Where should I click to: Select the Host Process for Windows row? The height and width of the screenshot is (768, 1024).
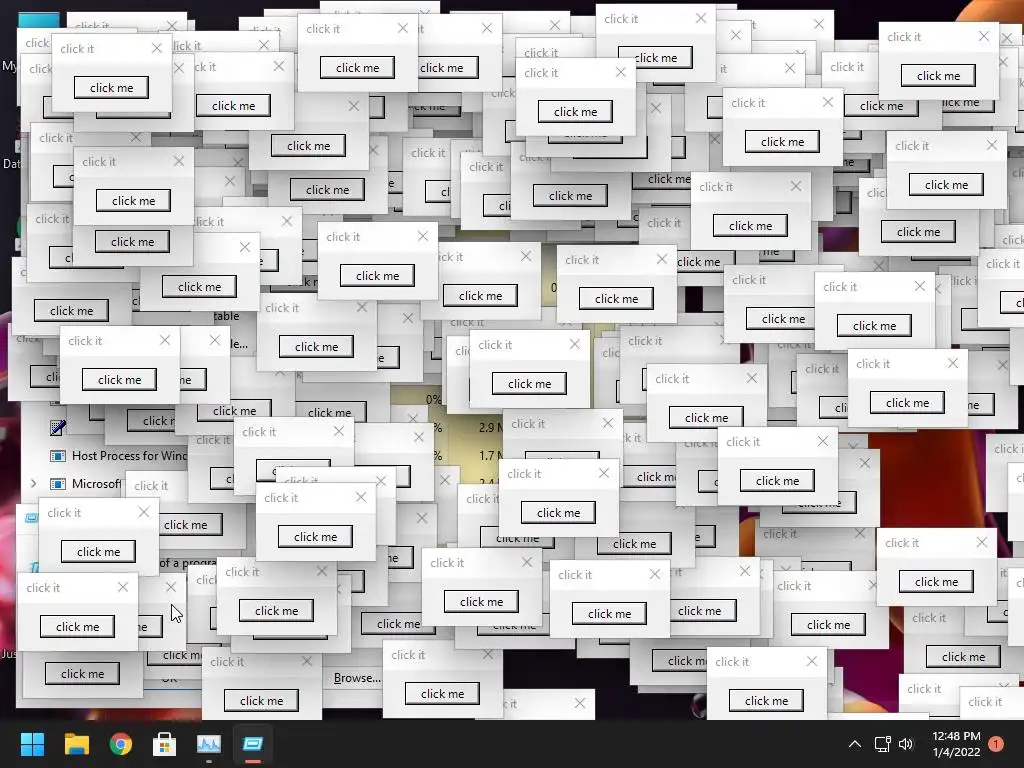pos(118,456)
